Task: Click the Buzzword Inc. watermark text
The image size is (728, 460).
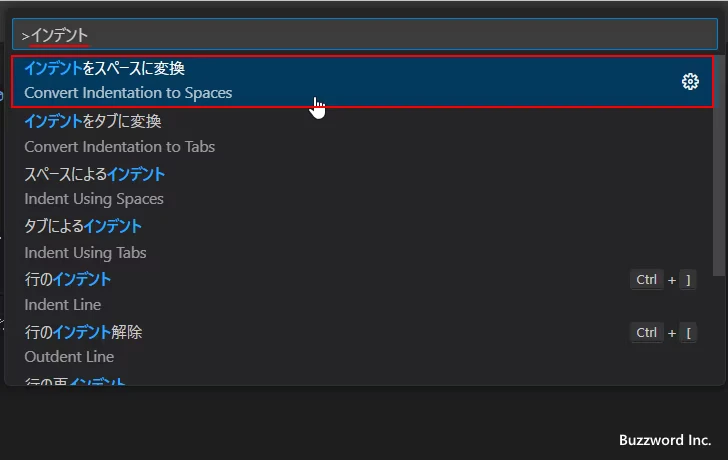Action: point(665,440)
